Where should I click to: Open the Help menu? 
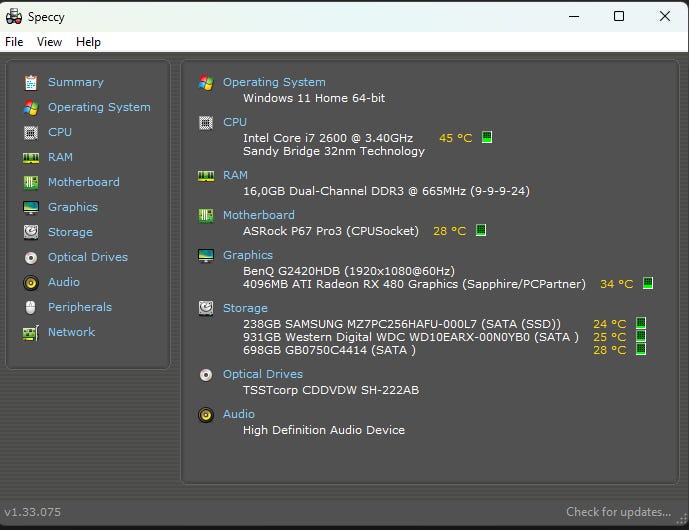coord(88,42)
